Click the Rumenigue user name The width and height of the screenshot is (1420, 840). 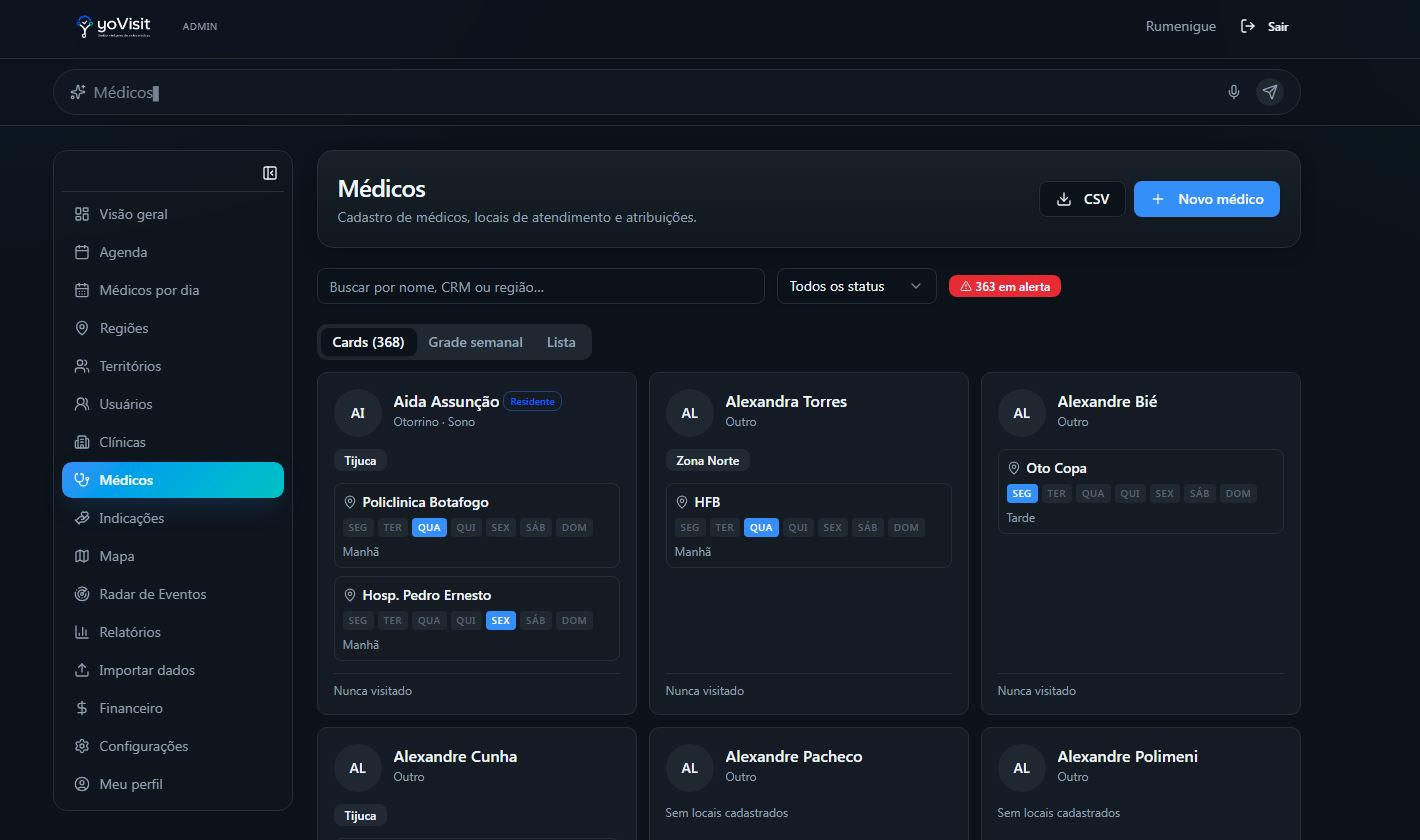1181,27
